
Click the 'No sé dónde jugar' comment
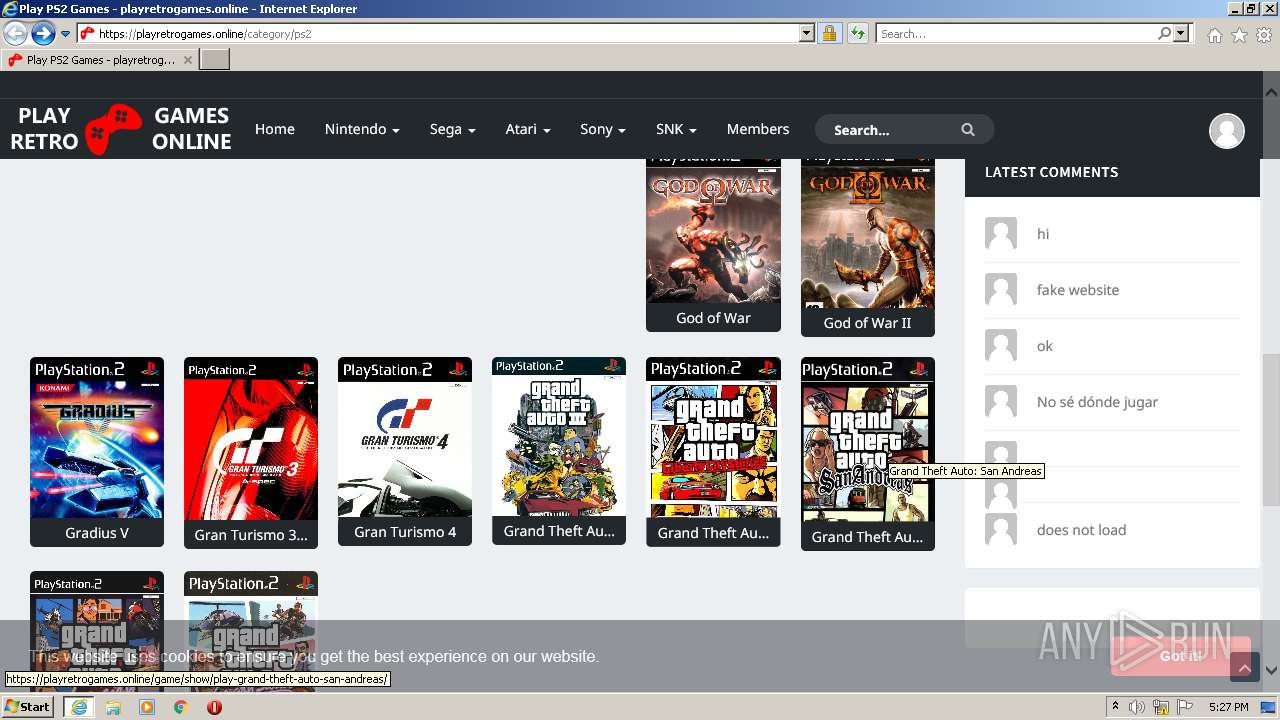[1097, 402]
